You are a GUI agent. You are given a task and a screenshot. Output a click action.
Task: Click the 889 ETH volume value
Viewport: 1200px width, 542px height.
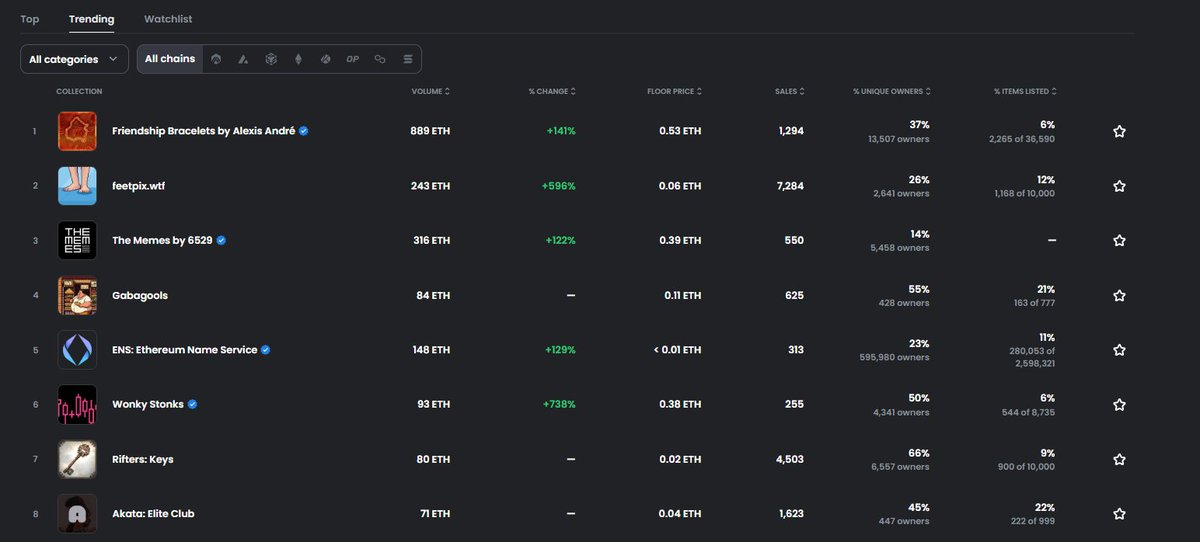[x=430, y=131]
